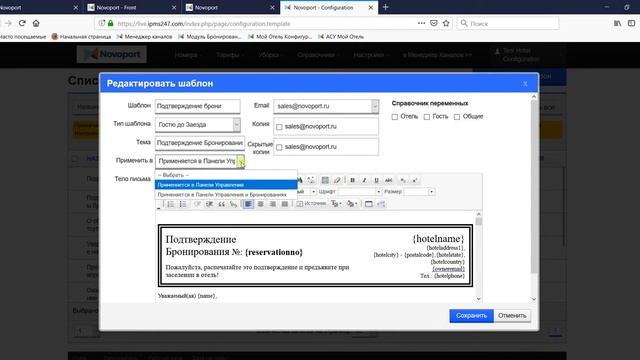Select Применяется в Панели Управления option
This screenshot has width=640, height=360.
tap(226, 184)
